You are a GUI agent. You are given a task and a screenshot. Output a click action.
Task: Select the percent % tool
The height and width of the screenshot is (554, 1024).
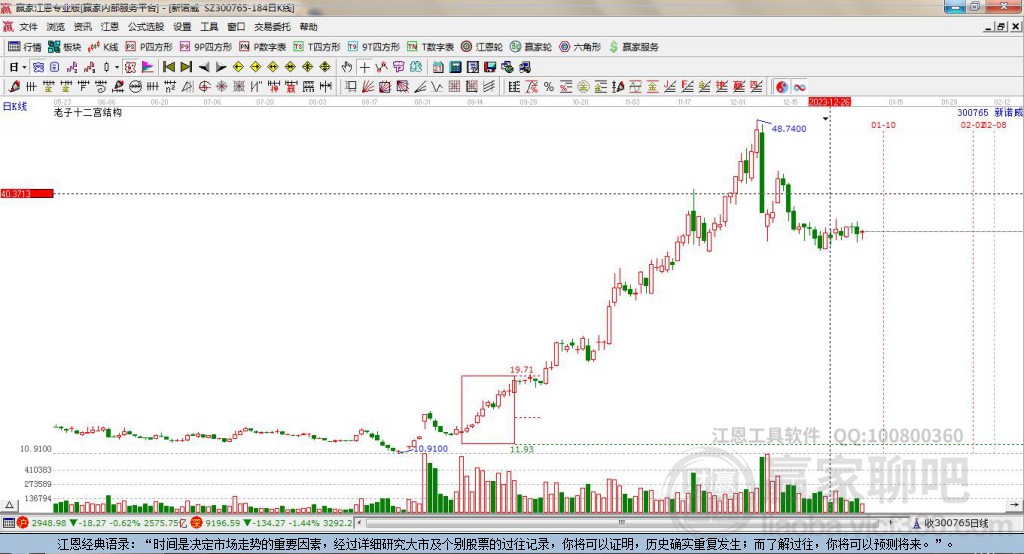(x=549, y=86)
